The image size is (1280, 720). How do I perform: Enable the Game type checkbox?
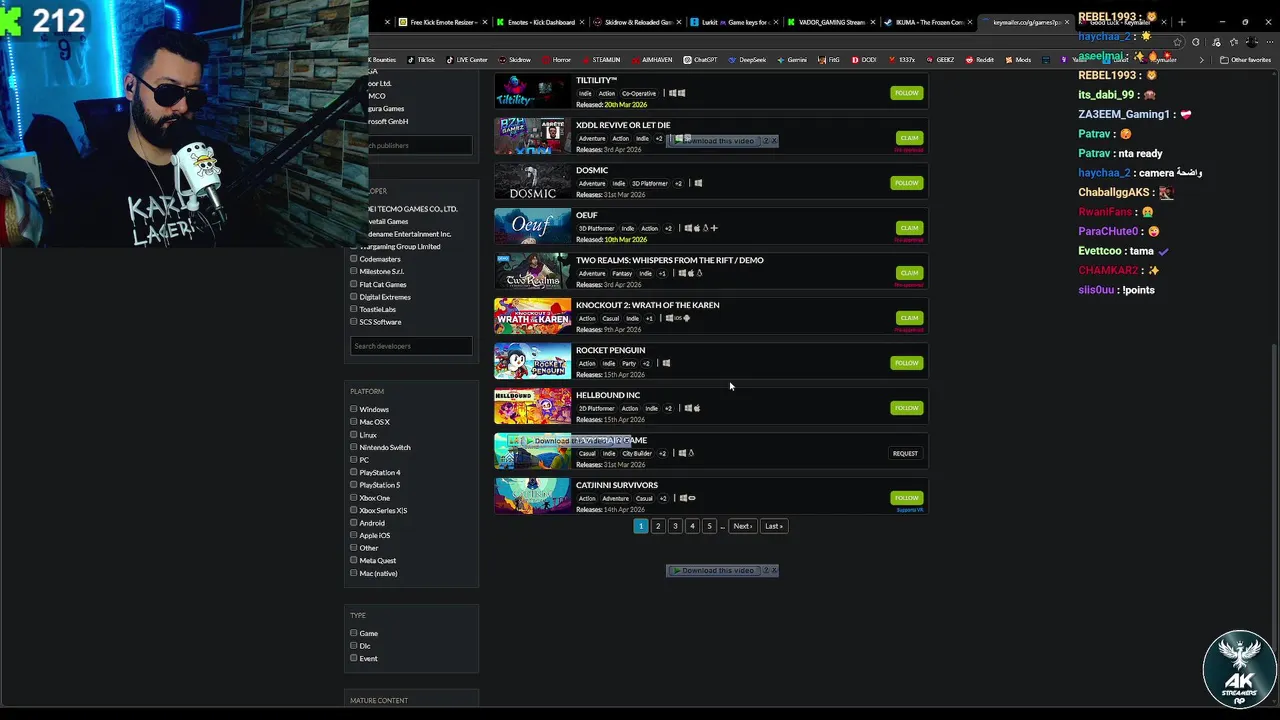pos(353,633)
